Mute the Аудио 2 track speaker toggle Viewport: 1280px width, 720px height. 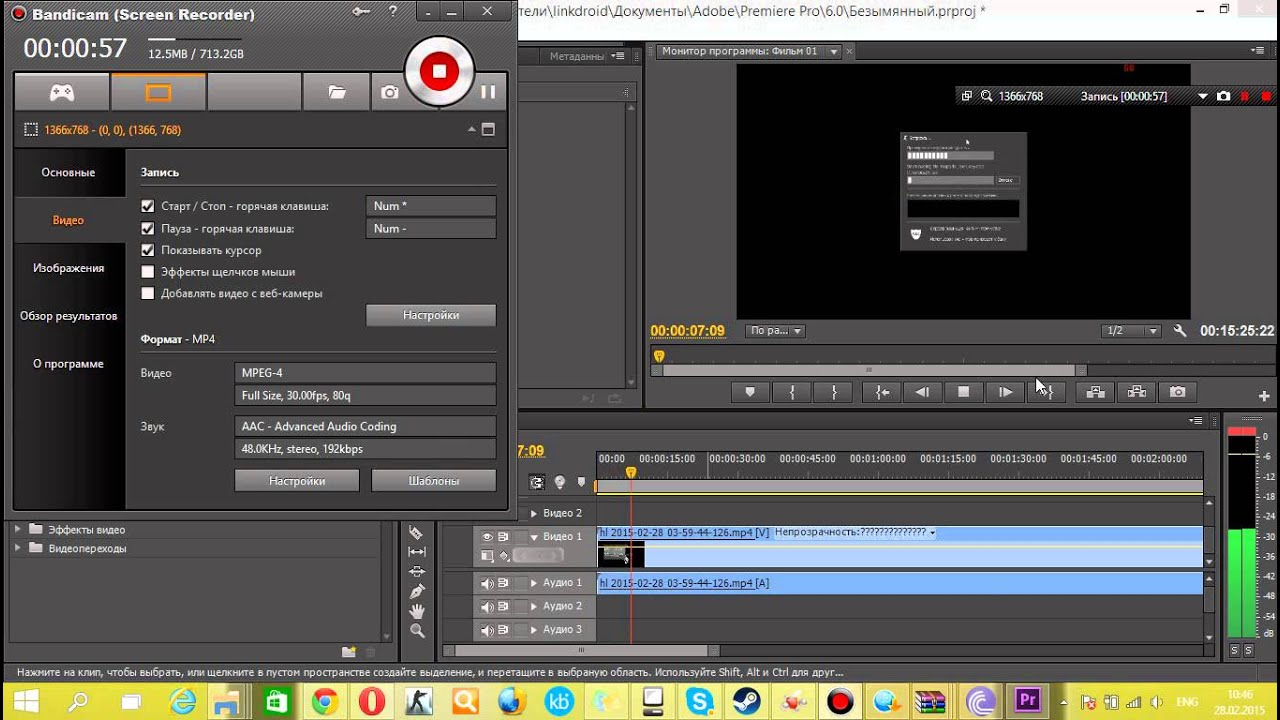(x=487, y=606)
